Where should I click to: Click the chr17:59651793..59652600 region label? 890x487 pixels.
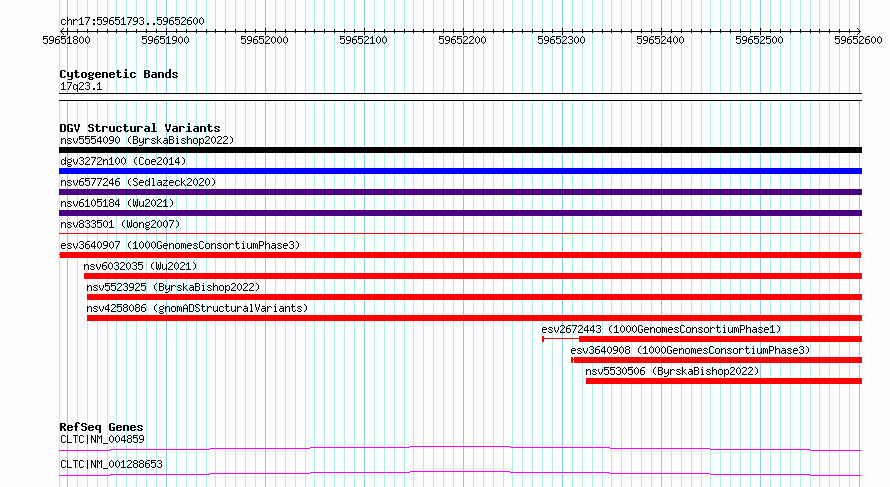click(x=132, y=21)
